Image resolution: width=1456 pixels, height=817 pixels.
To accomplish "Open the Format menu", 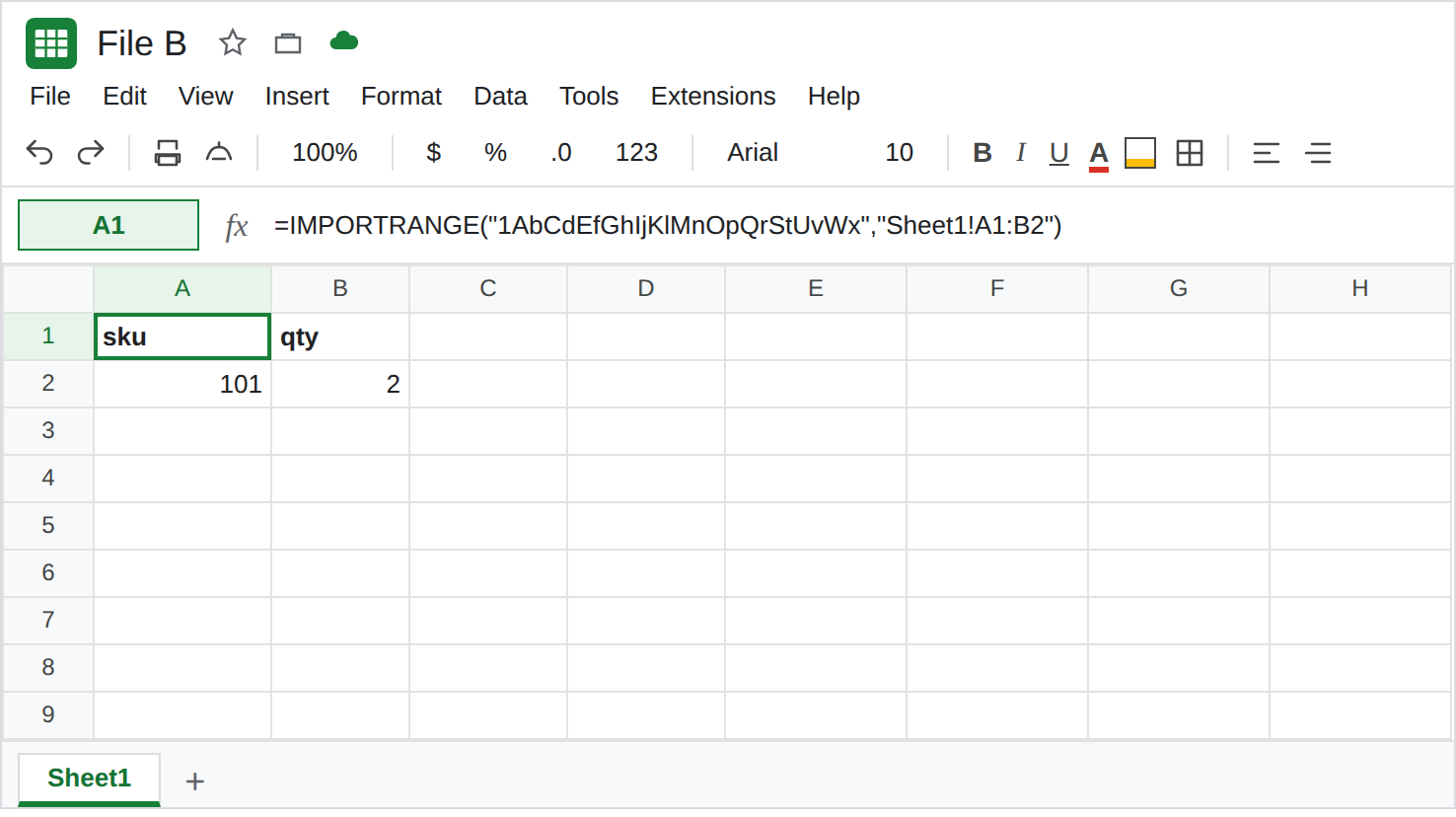I will [x=401, y=97].
